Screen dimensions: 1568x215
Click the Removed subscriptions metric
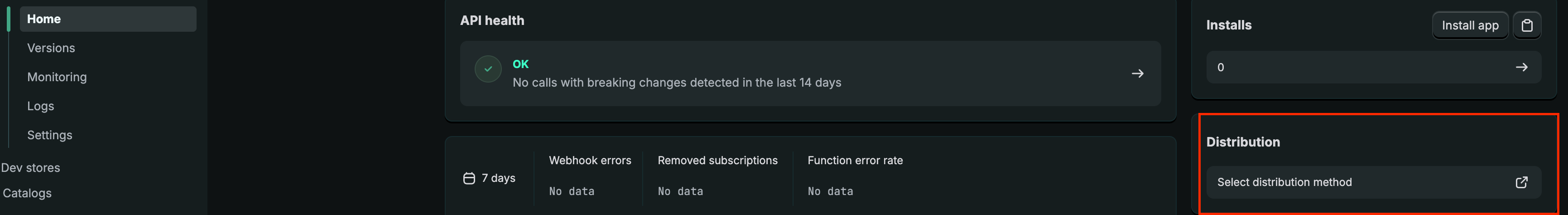pos(717,161)
